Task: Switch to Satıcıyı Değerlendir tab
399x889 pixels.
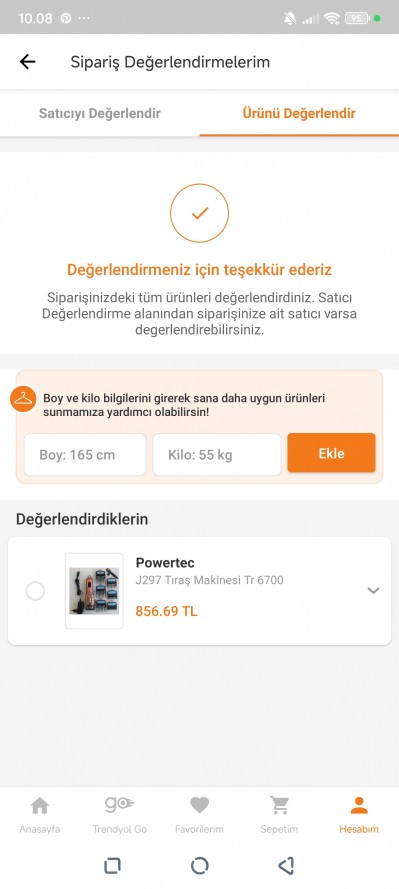Action: (x=100, y=113)
